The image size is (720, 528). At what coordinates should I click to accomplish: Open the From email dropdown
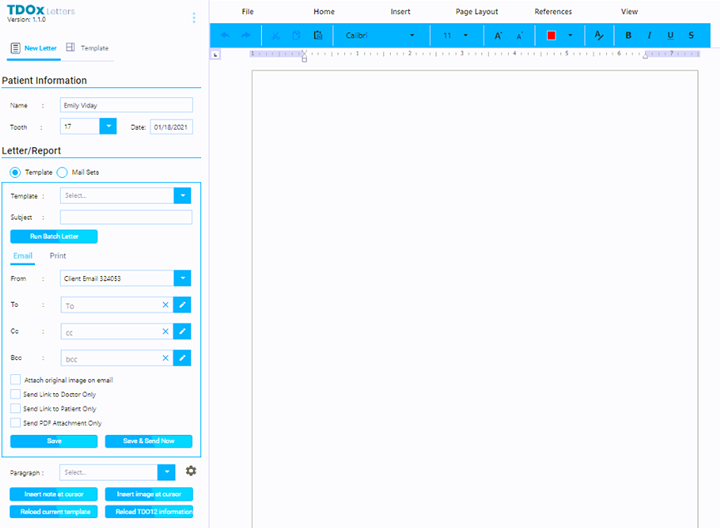coord(182,278)
